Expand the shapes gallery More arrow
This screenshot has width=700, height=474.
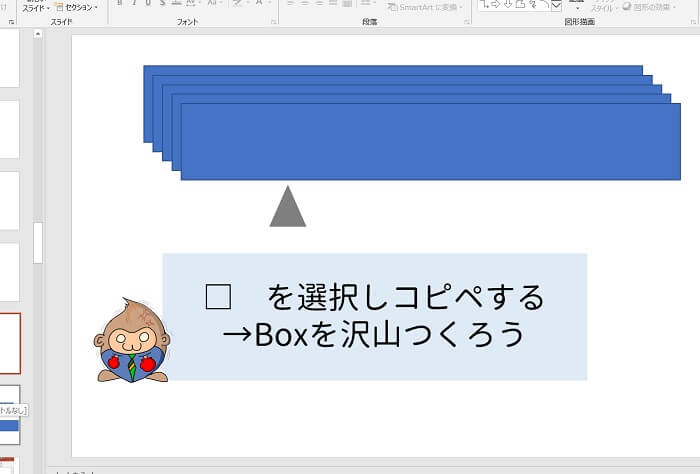pyautogui.click(x=557, y=6)
